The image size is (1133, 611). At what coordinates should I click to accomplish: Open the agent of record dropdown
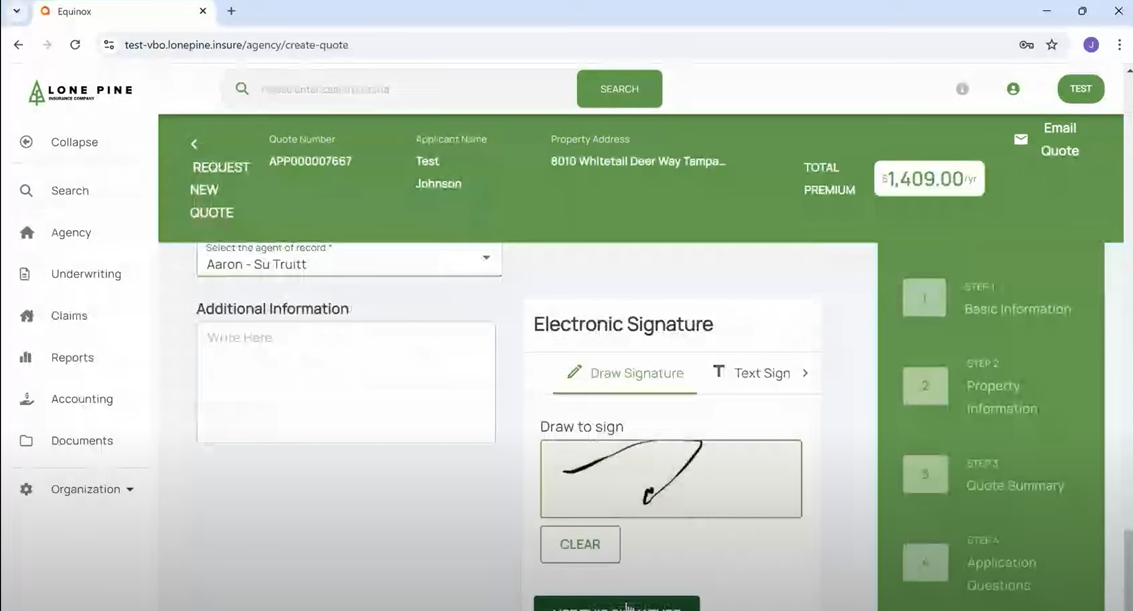pyautogui.click(x=487, y=258)
